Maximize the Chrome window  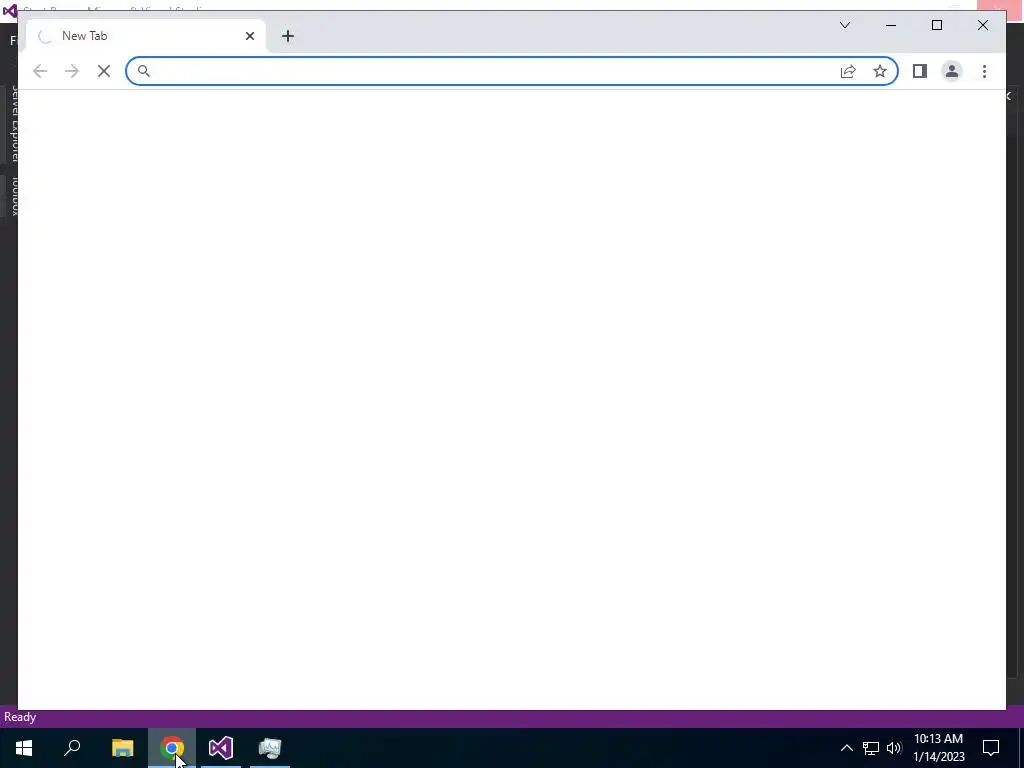(x=936, y=25)
